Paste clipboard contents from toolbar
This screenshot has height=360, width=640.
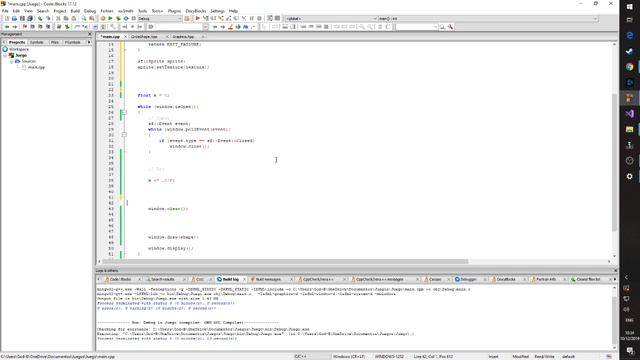[x=73, y=18]
